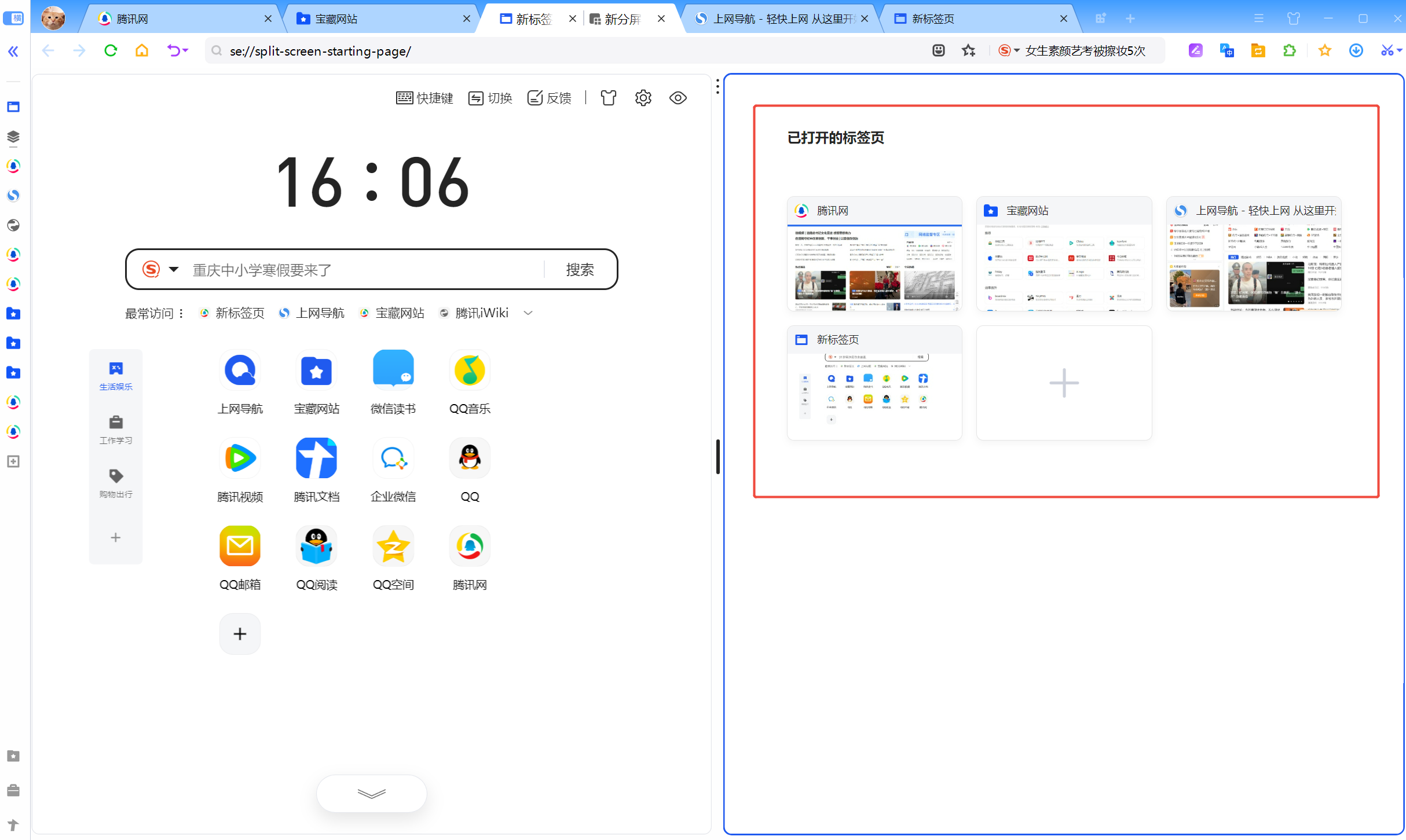Click the download icon in toolbar

1356,51
